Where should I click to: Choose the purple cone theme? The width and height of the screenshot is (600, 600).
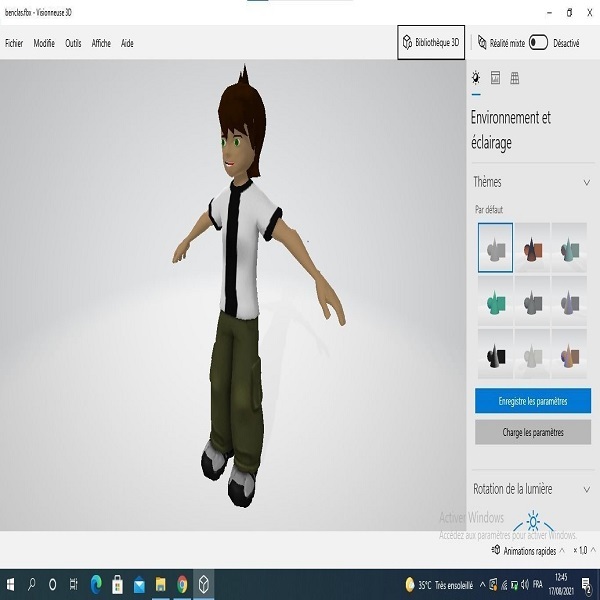(x=569, y=301)
